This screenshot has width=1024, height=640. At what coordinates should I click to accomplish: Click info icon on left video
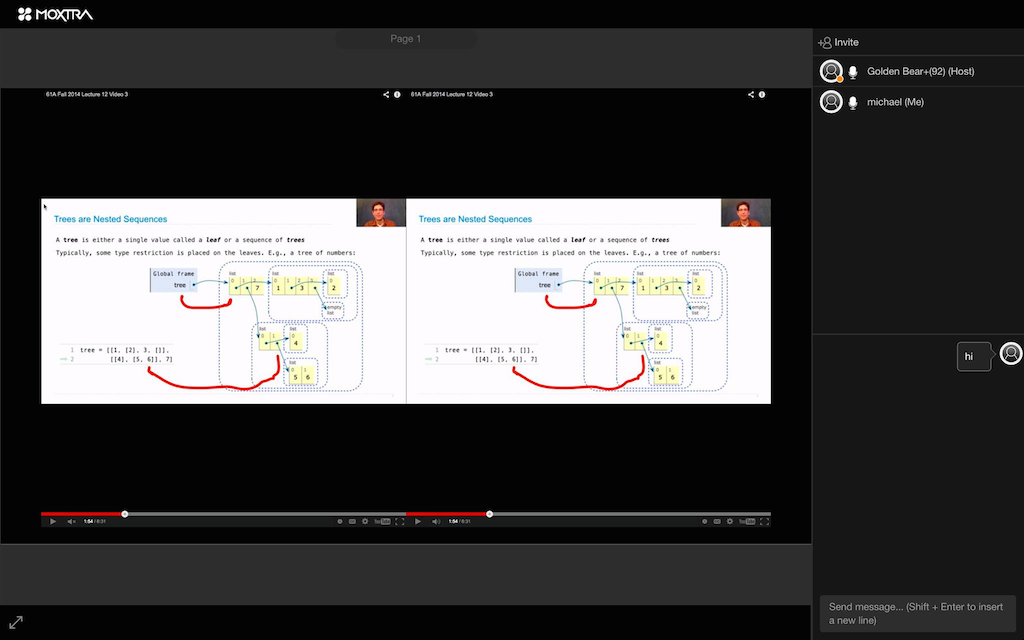click(x=397, y=95)
